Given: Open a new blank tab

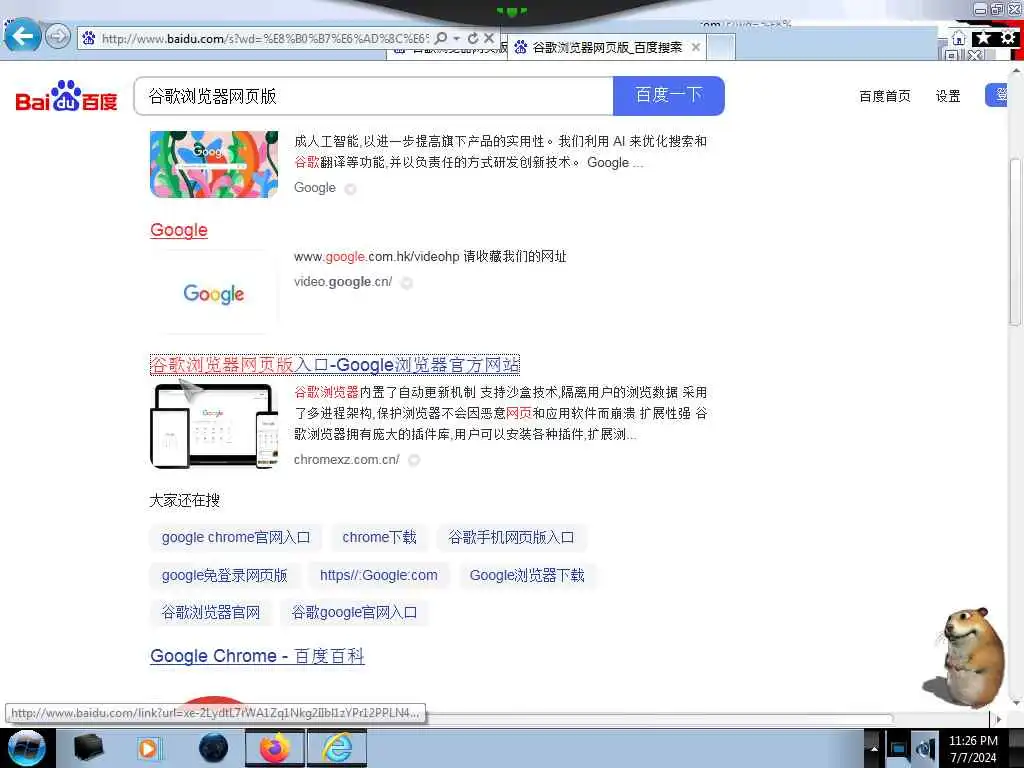Looking at the screenshot, I should 721,47.
